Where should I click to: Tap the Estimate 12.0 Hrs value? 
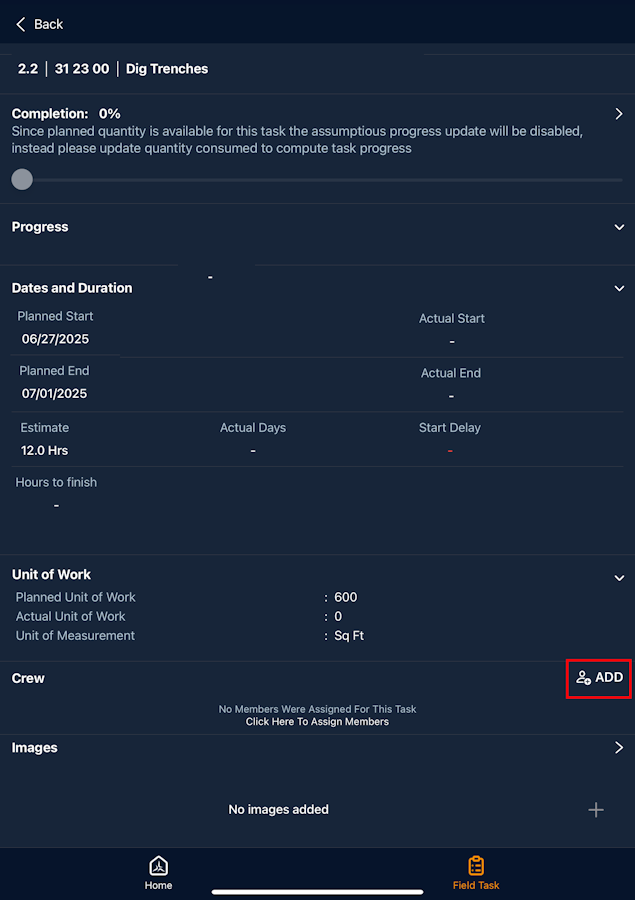pyautogui.click(x=45, y=450)
